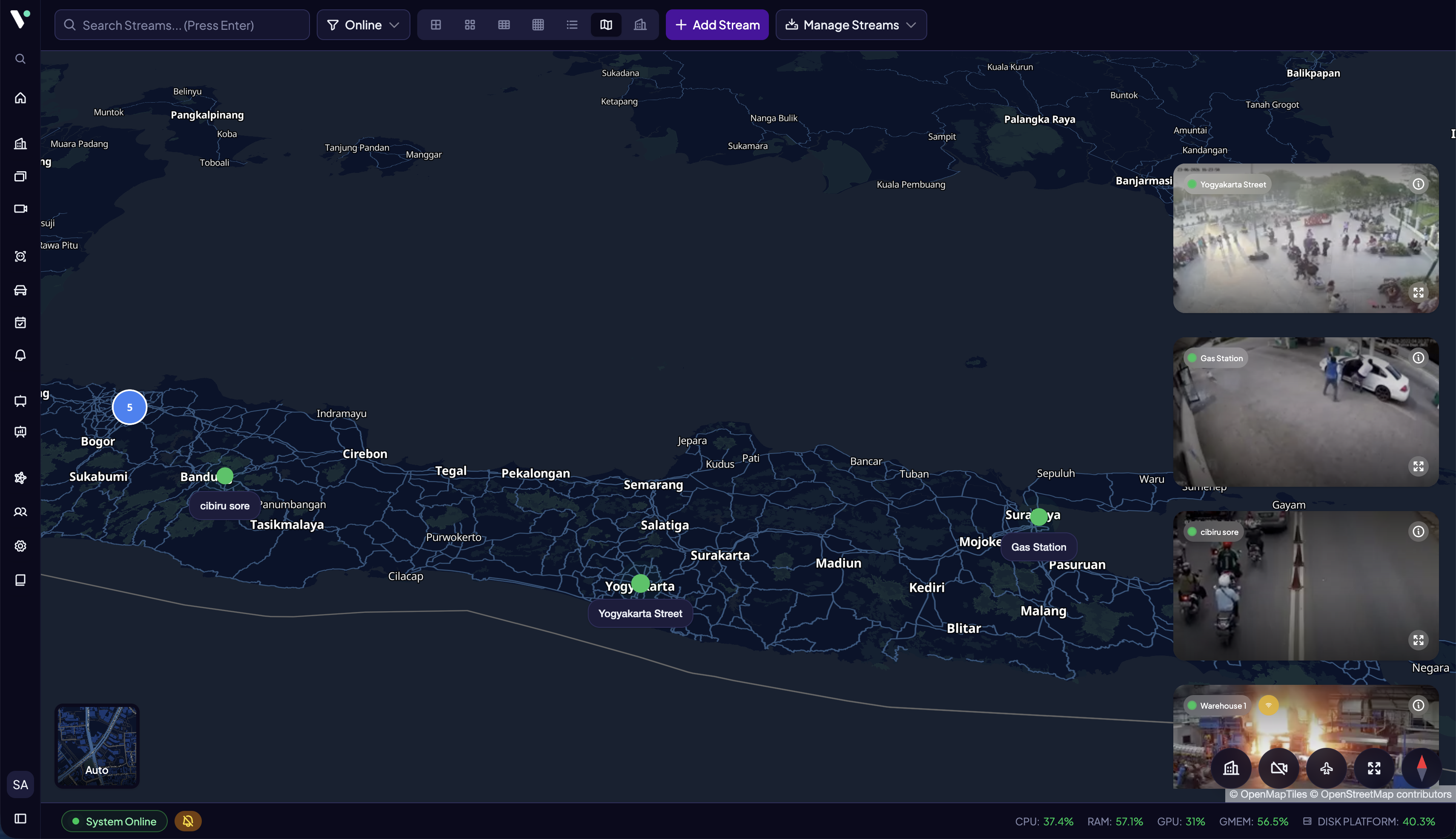Viewport: 1456px width, 839px height.
Task: Click the green map marker near Bandung
Action: (225, 476)
